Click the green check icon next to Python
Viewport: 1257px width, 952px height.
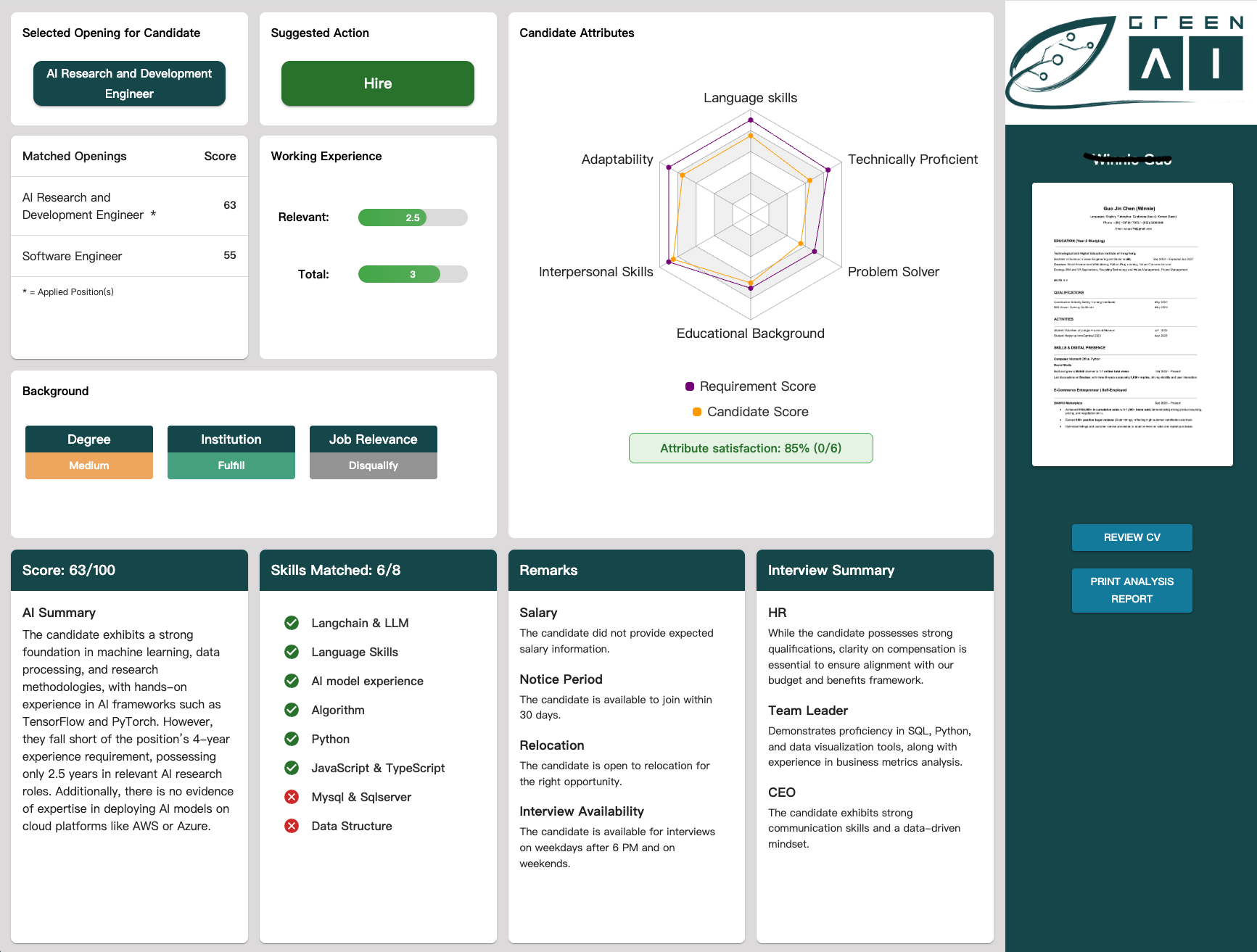tap(292, 739)
